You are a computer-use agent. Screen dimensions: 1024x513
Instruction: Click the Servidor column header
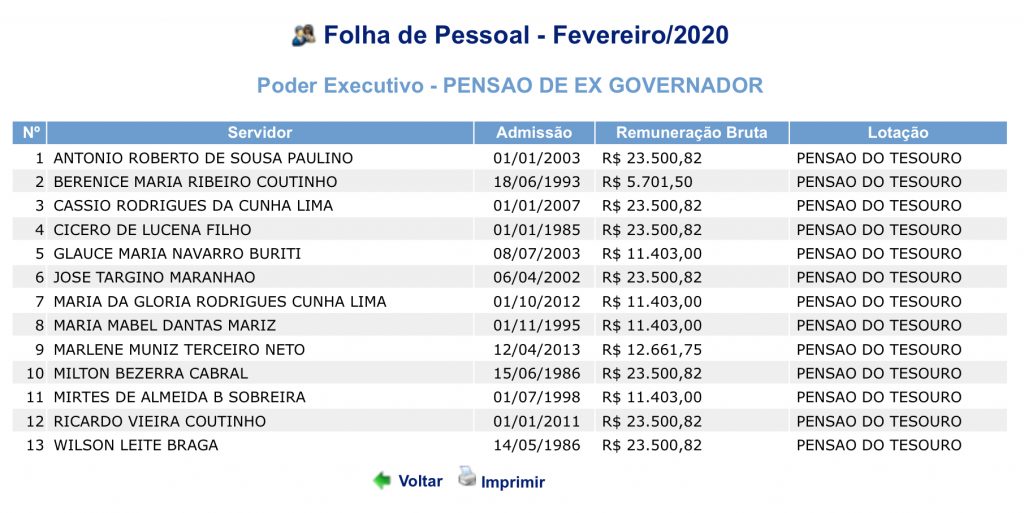[x=260, y=132]
